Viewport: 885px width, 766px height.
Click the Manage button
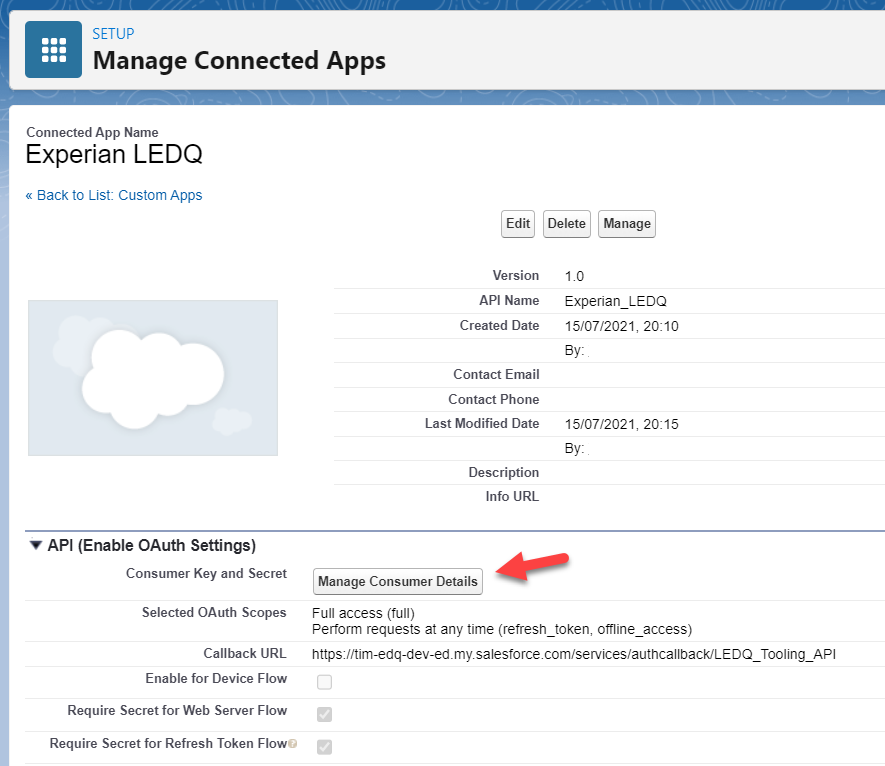click(x=626, y=224)
